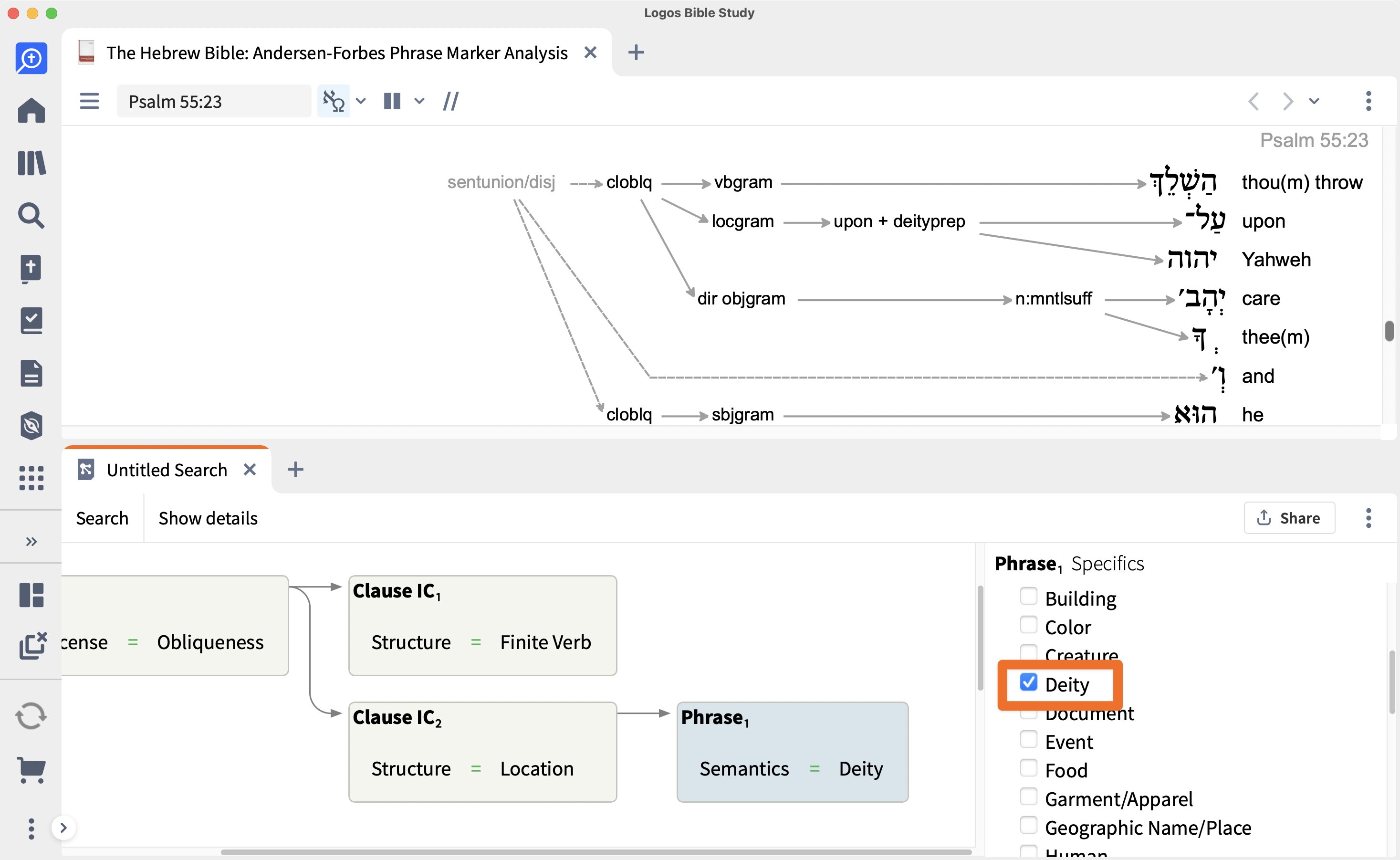Click the shield-shaped sidebar icon
This screenshot has height=860, width=1400.
coord(31,425)
